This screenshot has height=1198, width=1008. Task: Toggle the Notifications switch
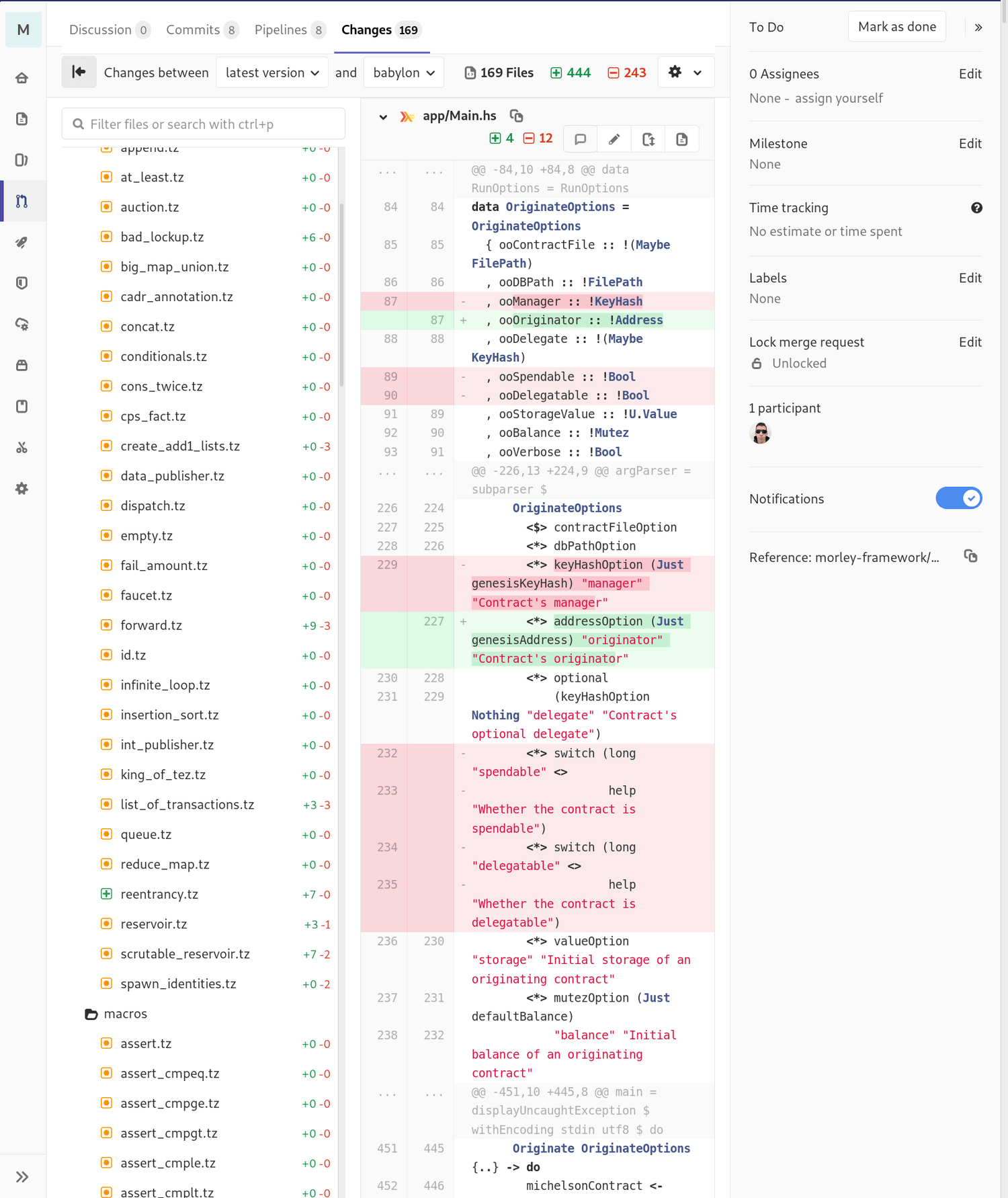[x=959, y=498]
